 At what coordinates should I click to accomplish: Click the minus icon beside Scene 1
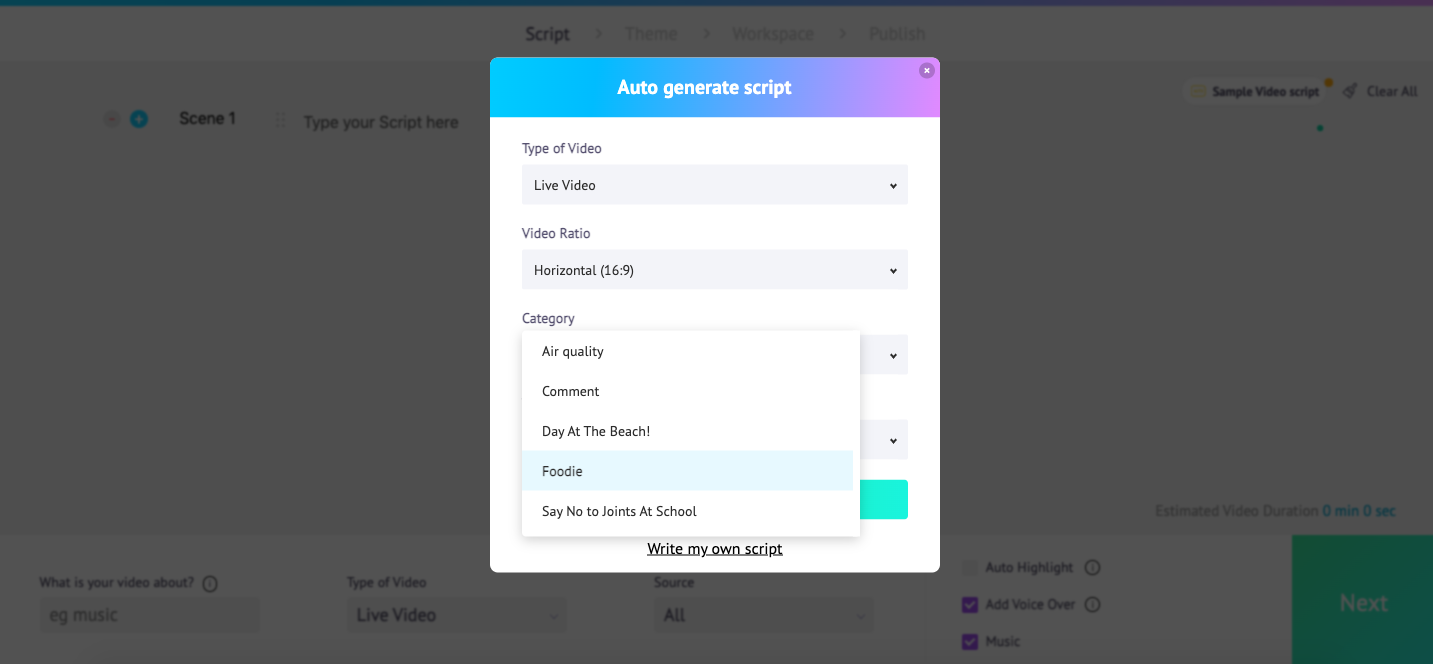(112, 118)
